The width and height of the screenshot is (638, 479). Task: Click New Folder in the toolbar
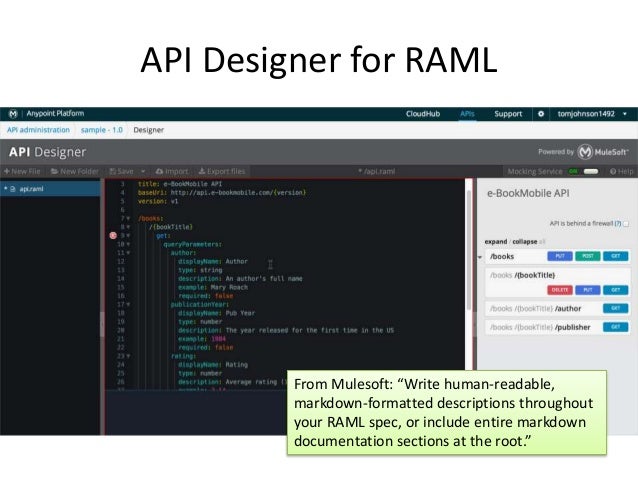[x=74, y=171]
